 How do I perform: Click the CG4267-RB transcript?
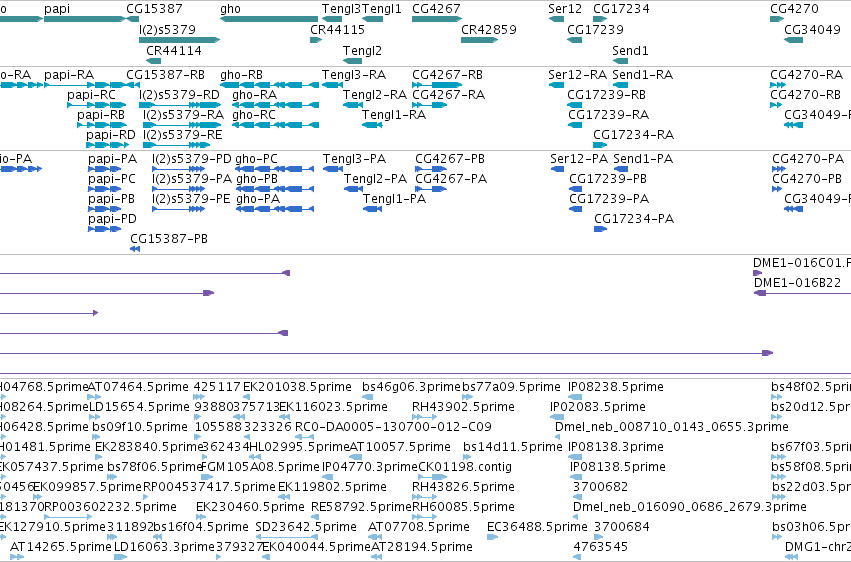437,85
